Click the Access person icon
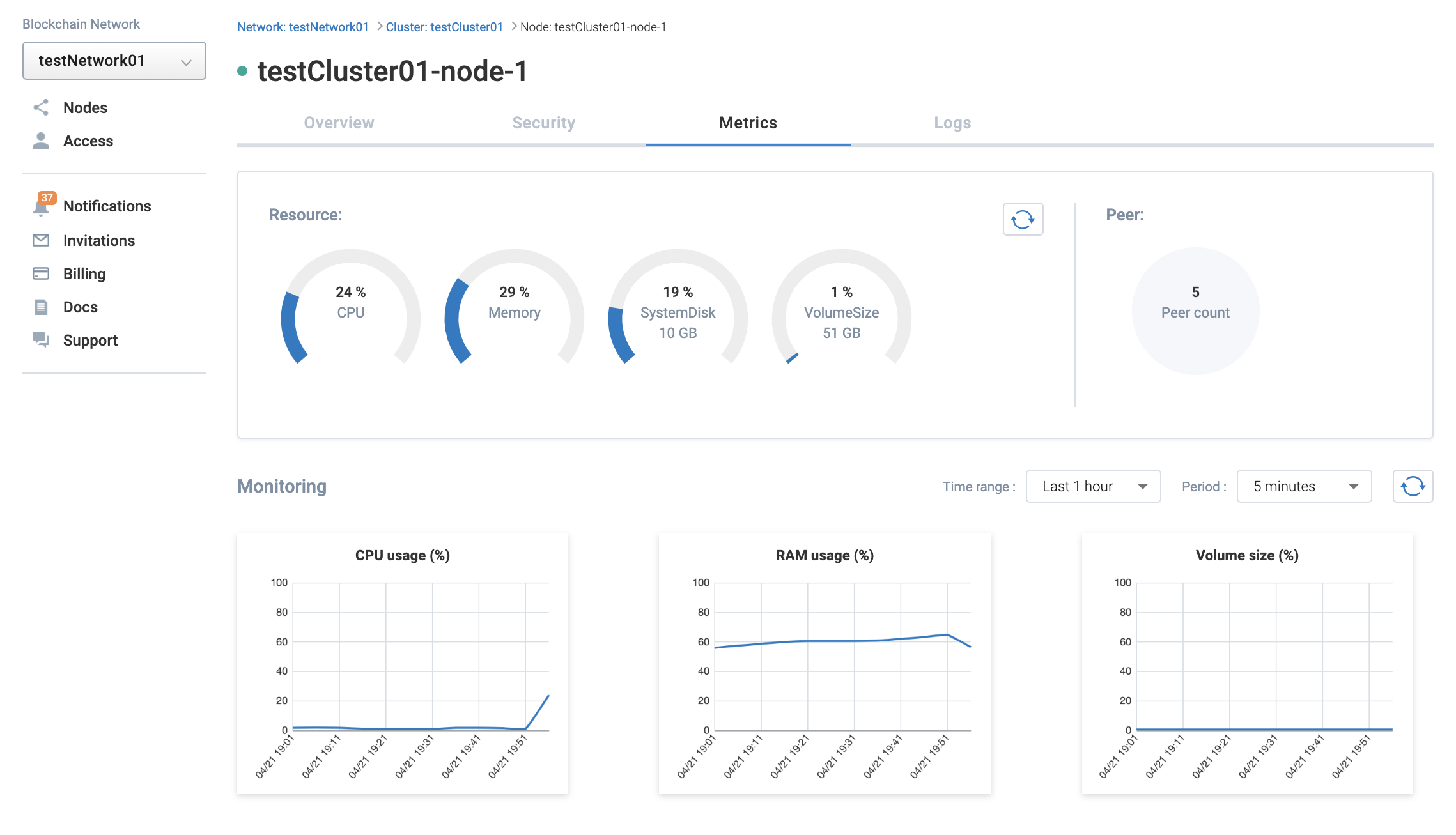Viewport: 1456px width, 835px height. coord(41,141)
